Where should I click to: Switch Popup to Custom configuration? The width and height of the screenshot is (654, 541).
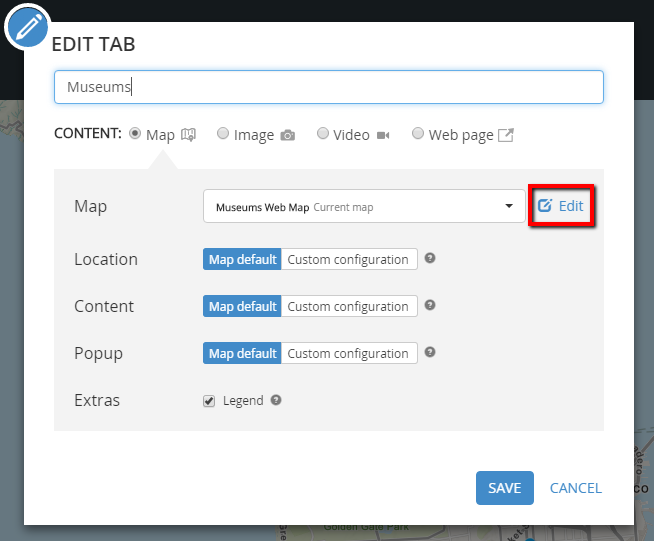(349, 353)
